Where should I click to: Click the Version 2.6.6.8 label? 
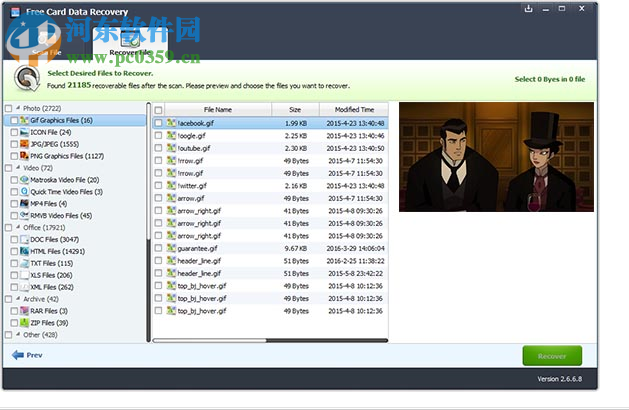(x=560, y=379)
